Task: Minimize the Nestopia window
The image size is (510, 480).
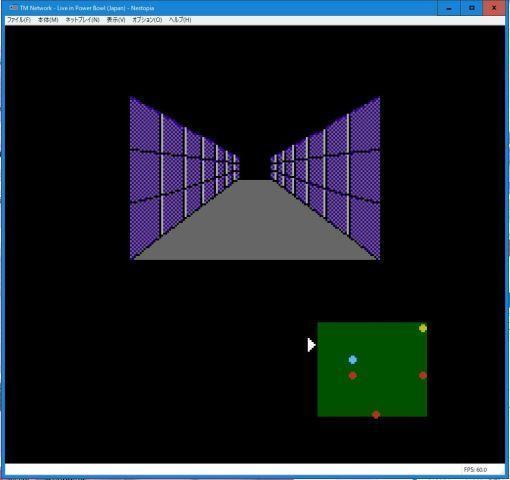Action: [x=449, y=8]
